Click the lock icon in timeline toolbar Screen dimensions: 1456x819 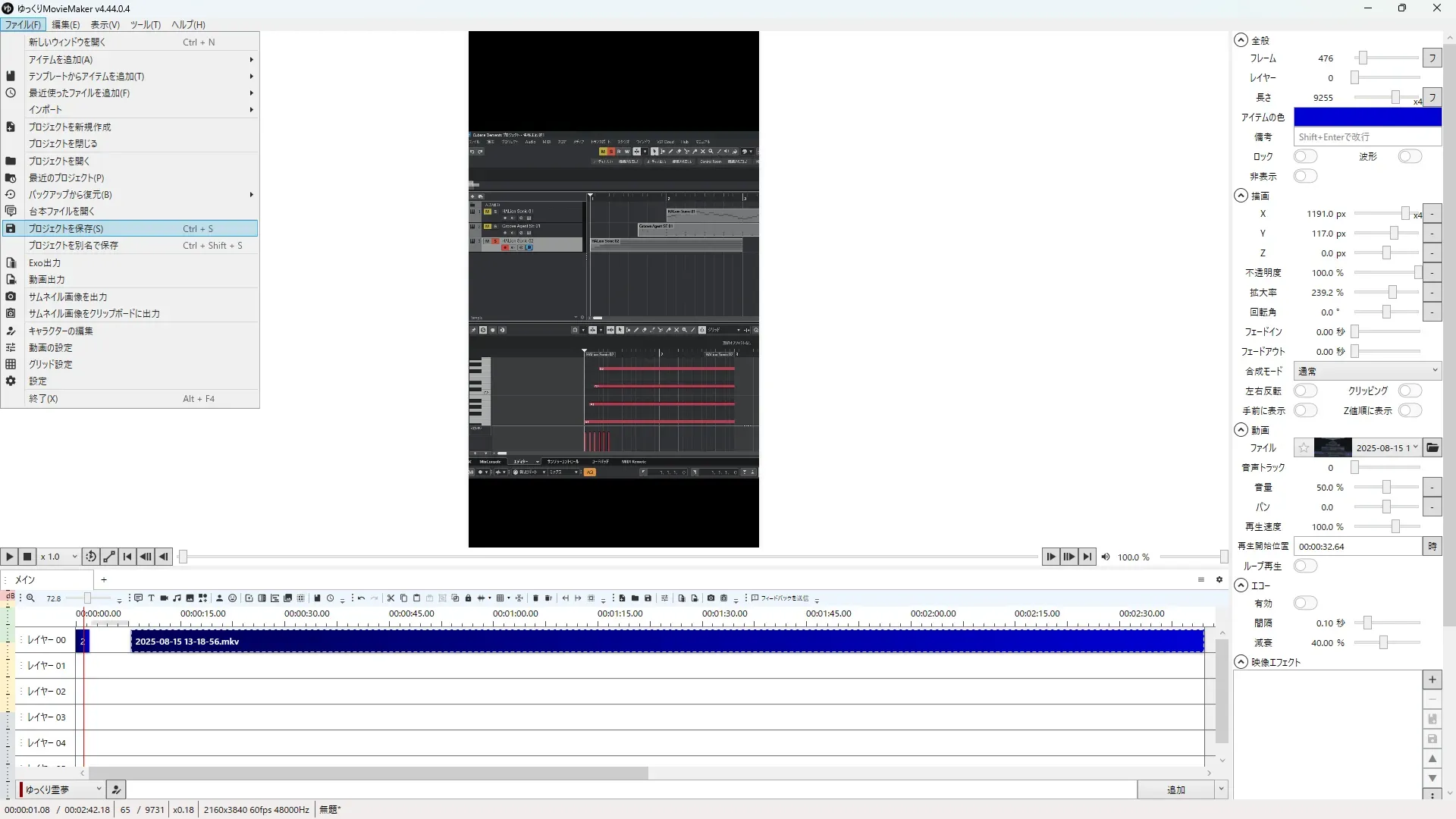coord(468,598)
